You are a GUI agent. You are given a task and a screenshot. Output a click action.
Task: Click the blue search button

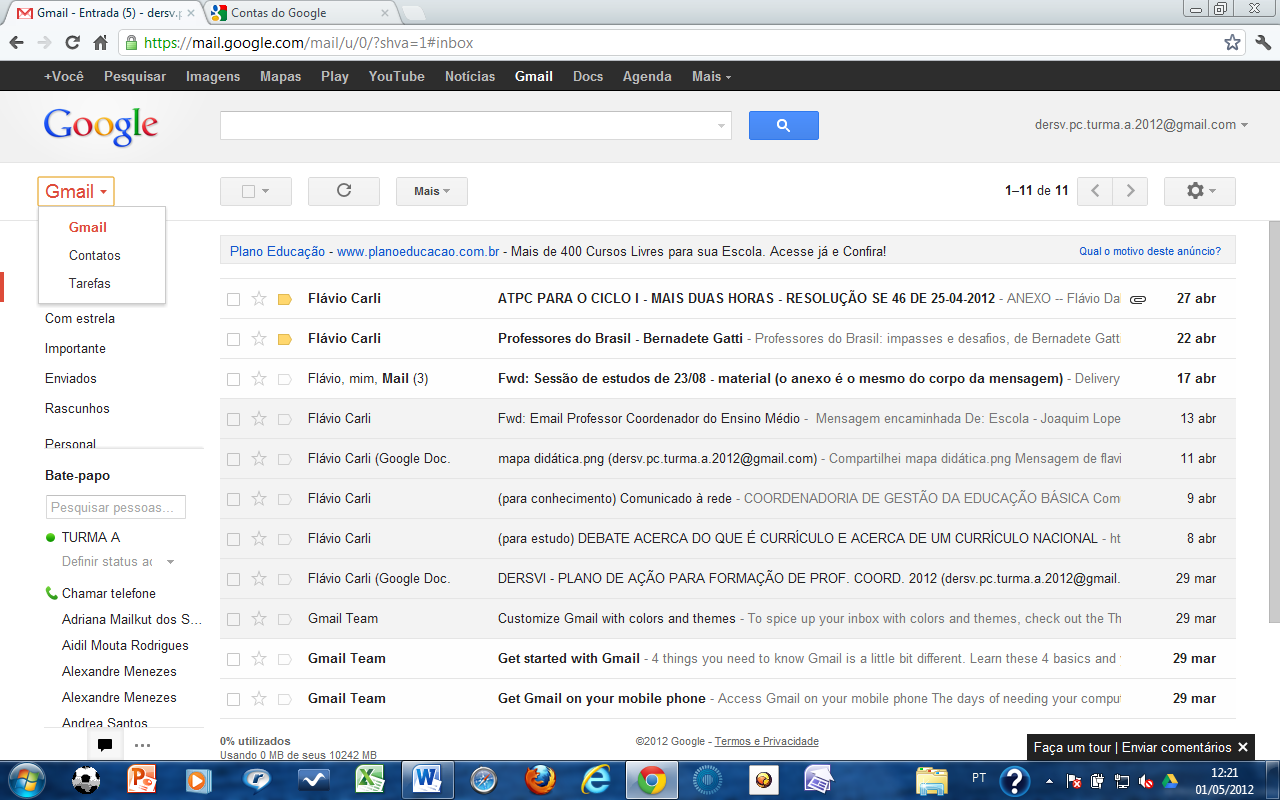tap(783, 125)
